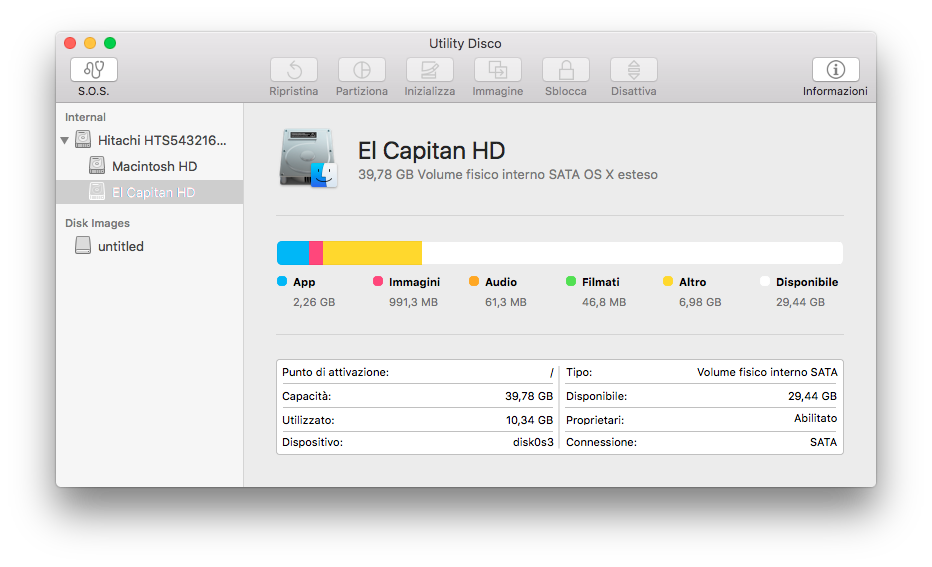Click the El Capitan HD title heading

432,150
